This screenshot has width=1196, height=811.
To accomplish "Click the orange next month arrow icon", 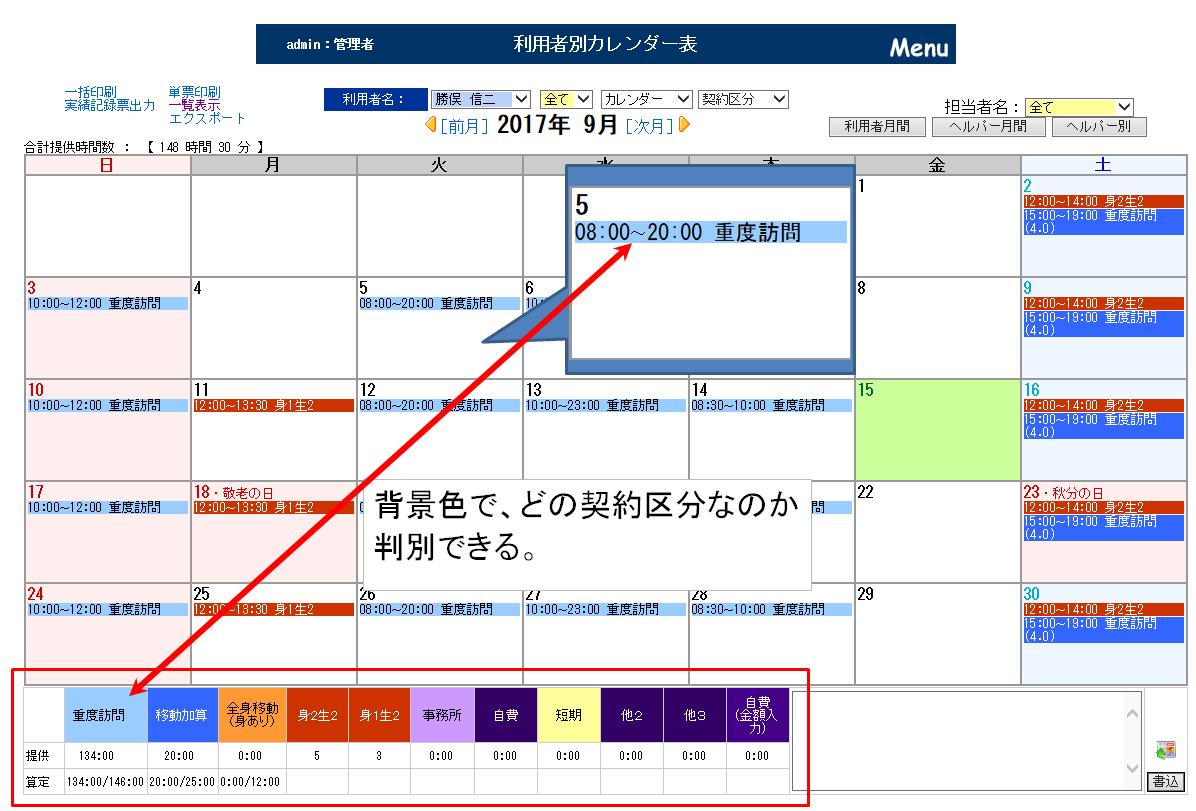I will [685, 125].
